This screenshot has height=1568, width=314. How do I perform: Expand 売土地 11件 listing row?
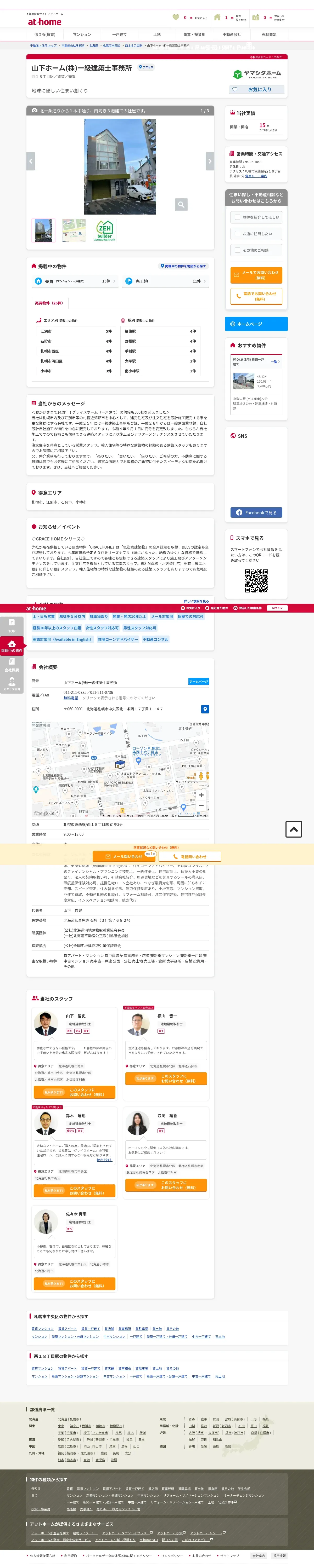pos(165,281)
